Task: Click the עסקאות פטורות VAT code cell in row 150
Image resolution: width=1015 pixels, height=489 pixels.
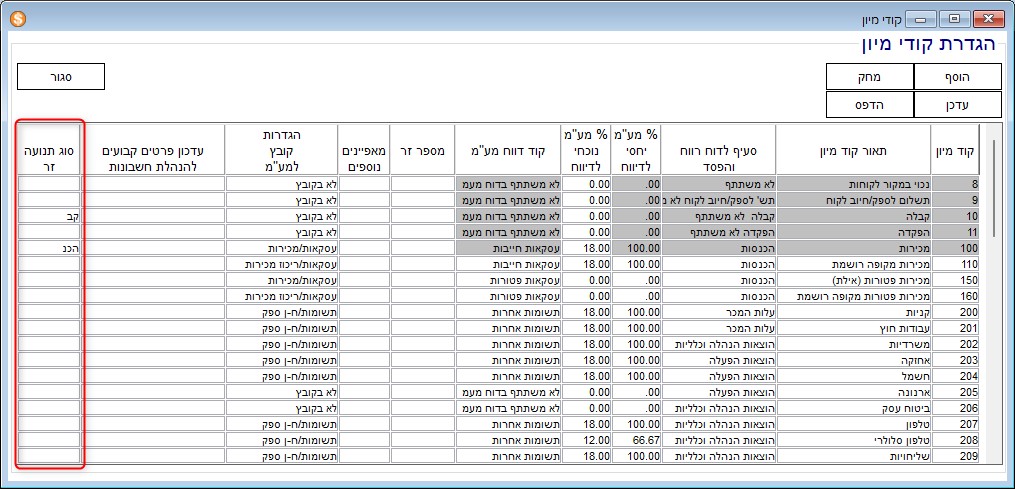Action: tap(506, 280)
